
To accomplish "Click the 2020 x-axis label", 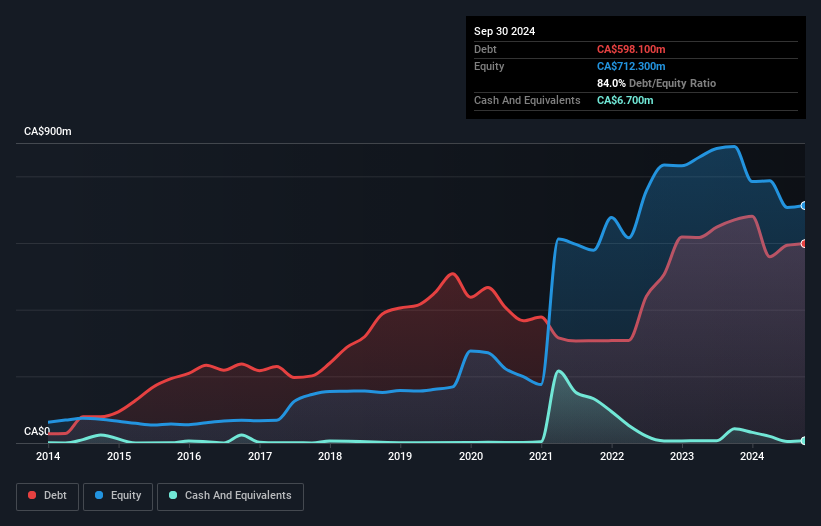I will (x=471, y=456).
